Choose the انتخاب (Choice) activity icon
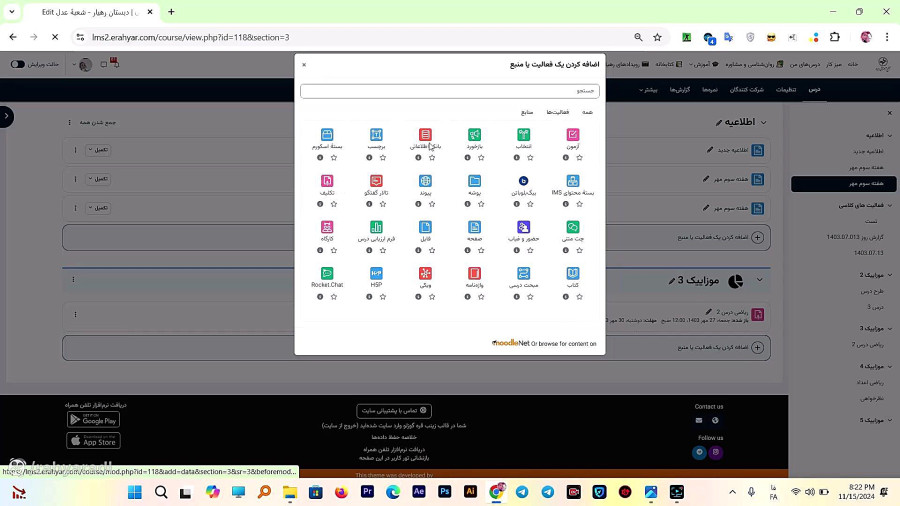900x506 pixels. click(x=523, y=135)
